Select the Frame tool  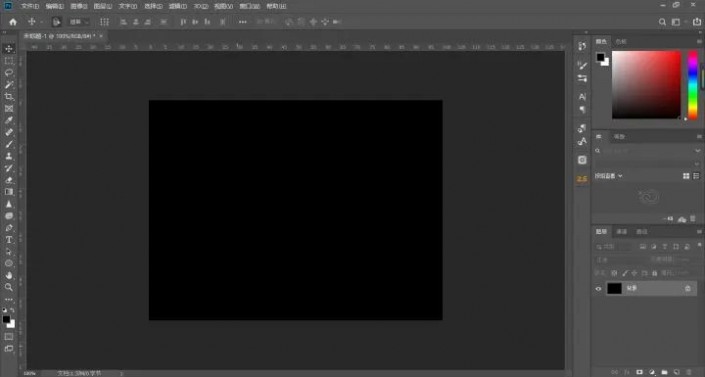[9, 108]
